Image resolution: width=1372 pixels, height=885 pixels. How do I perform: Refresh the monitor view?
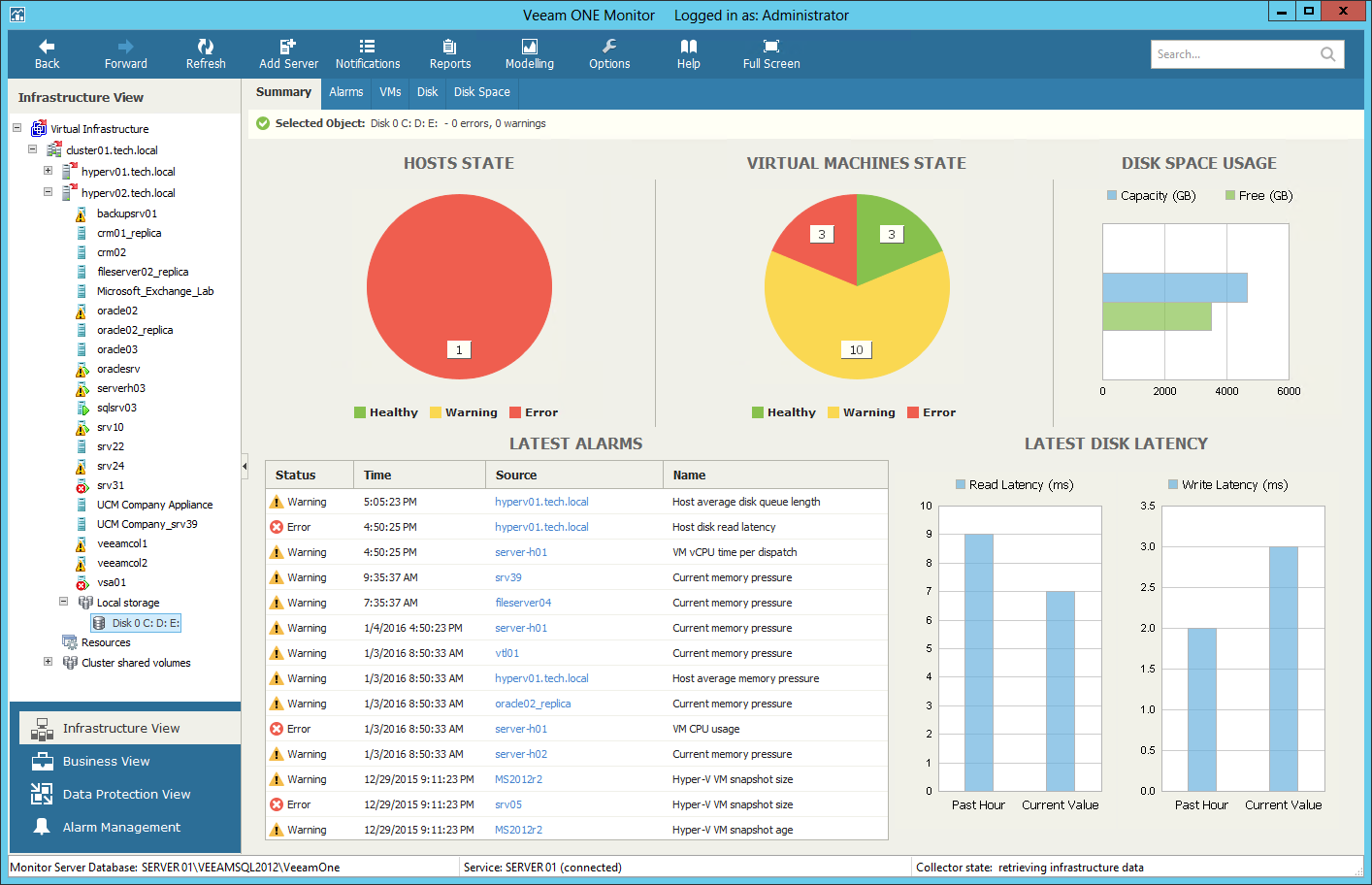point(206,53)
